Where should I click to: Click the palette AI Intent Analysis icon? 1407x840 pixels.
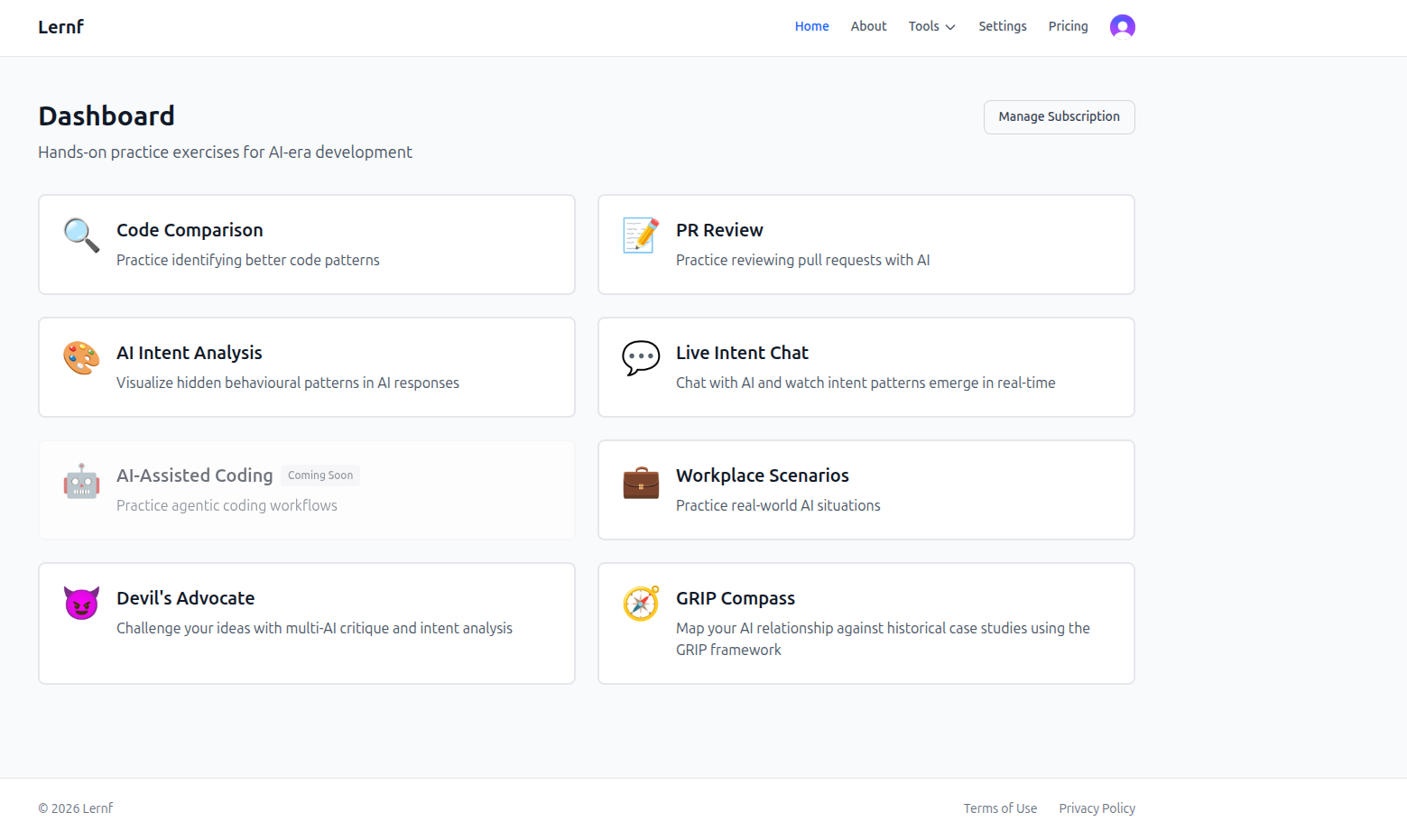pyautogui.click(x=81, y=358)
